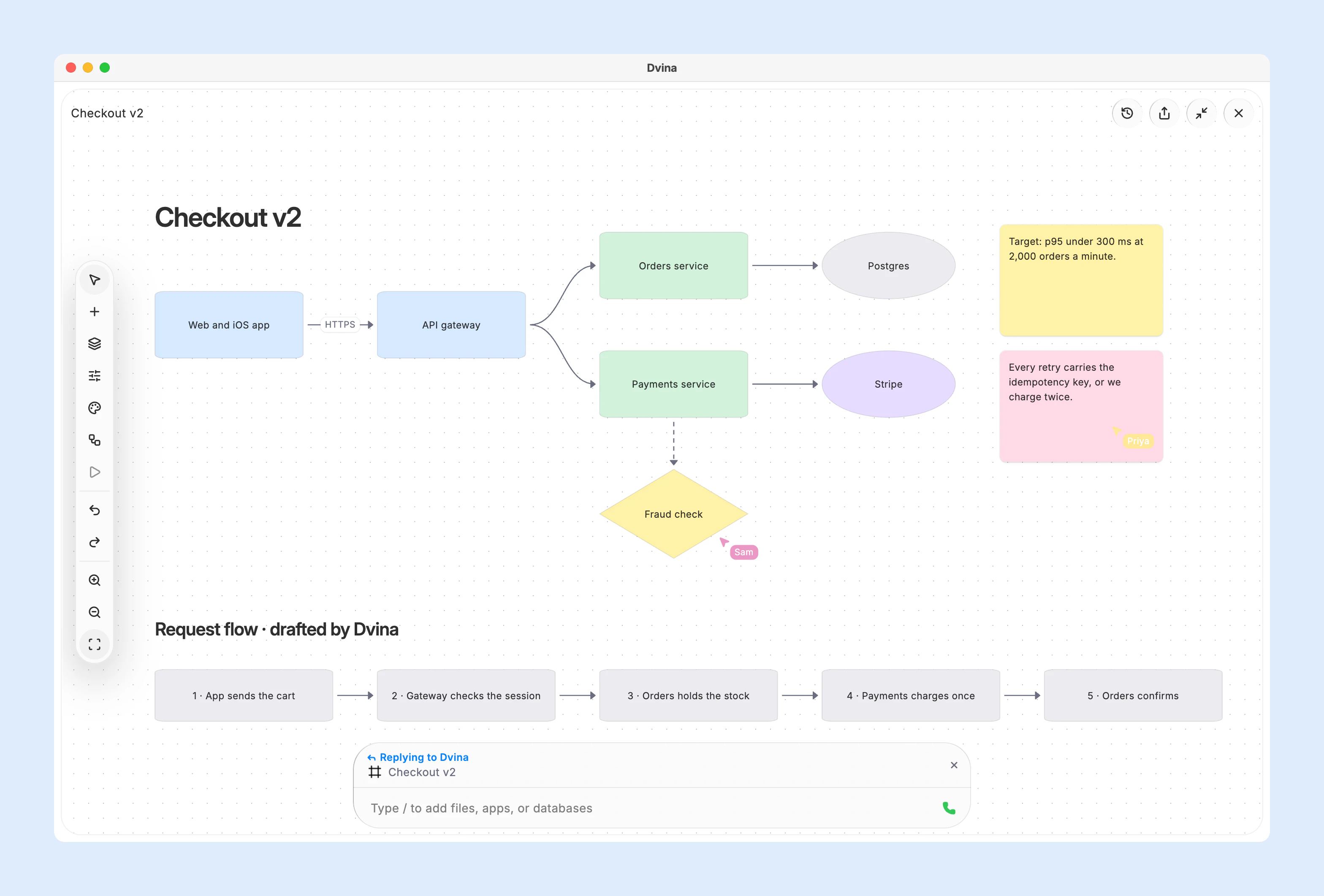The width and height of the screenshot is (1324, 896).
Task: Select step 4 Payments charges once
Action: coord(910,695)
